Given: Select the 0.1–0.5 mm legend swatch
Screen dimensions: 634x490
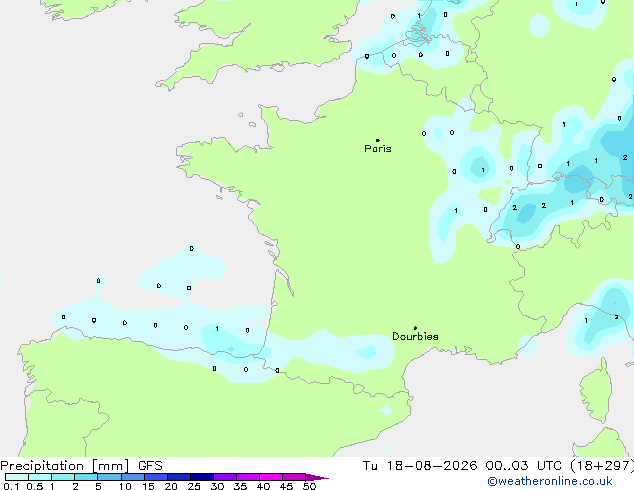Looking at the screenshot, I should (x=17, y=477).
